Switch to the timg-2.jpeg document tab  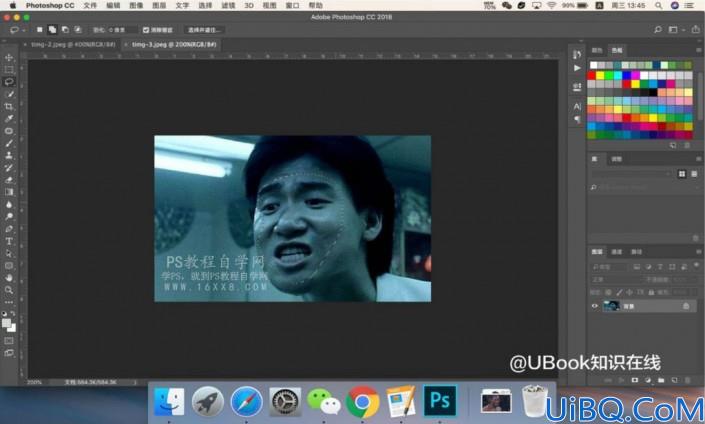[73, 45]
